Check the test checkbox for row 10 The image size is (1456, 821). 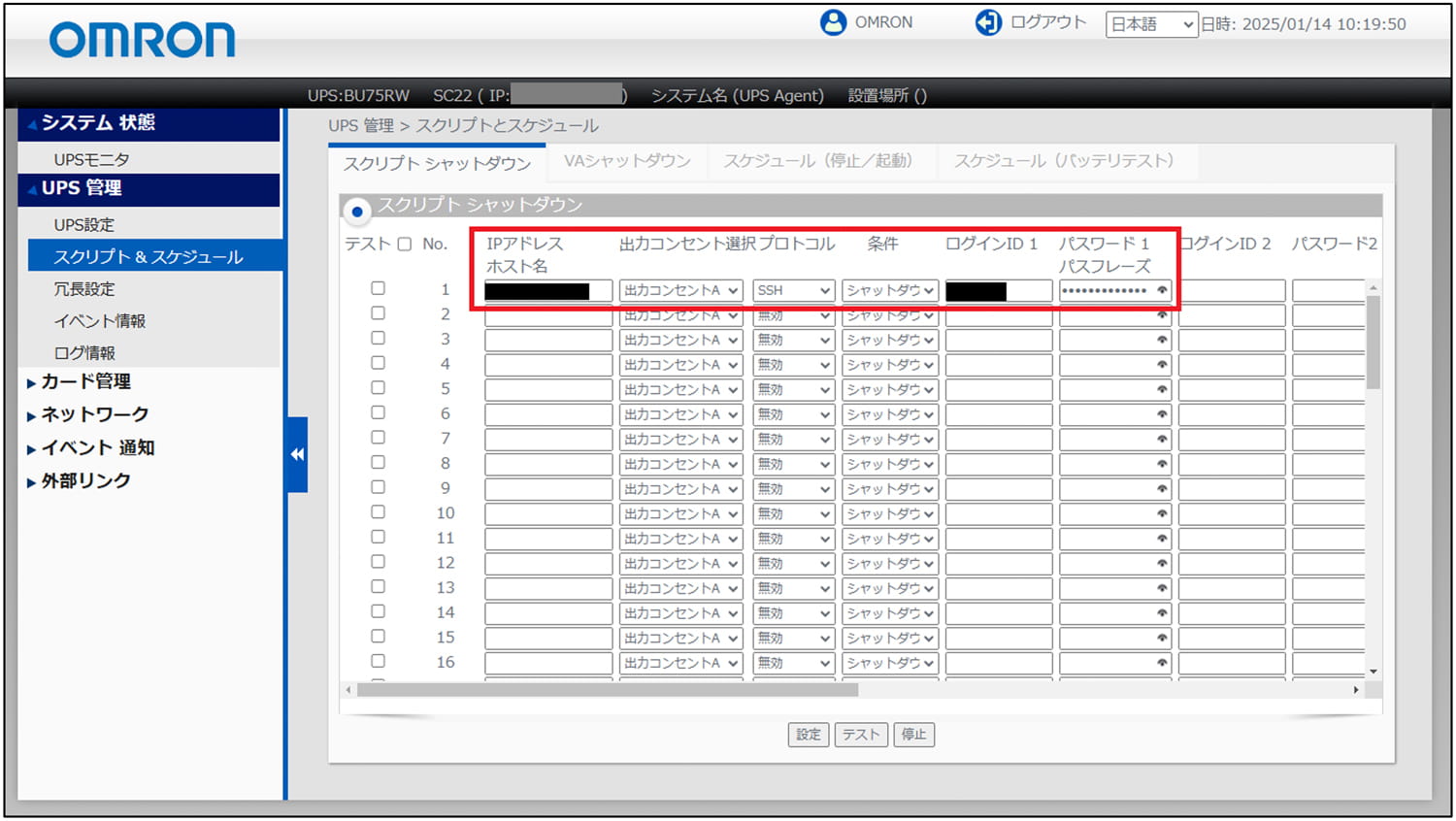pos(378,512)
